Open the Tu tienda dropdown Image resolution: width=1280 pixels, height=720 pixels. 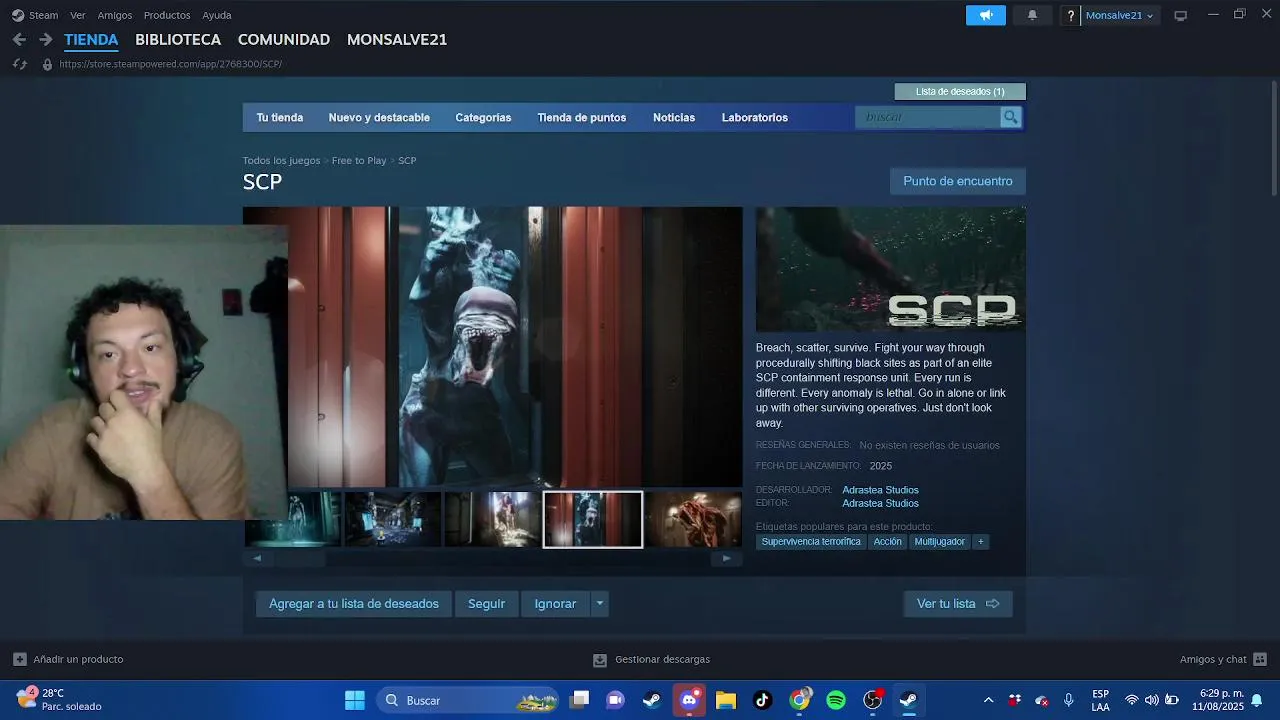pyautogui.click(x=280, y=117)
